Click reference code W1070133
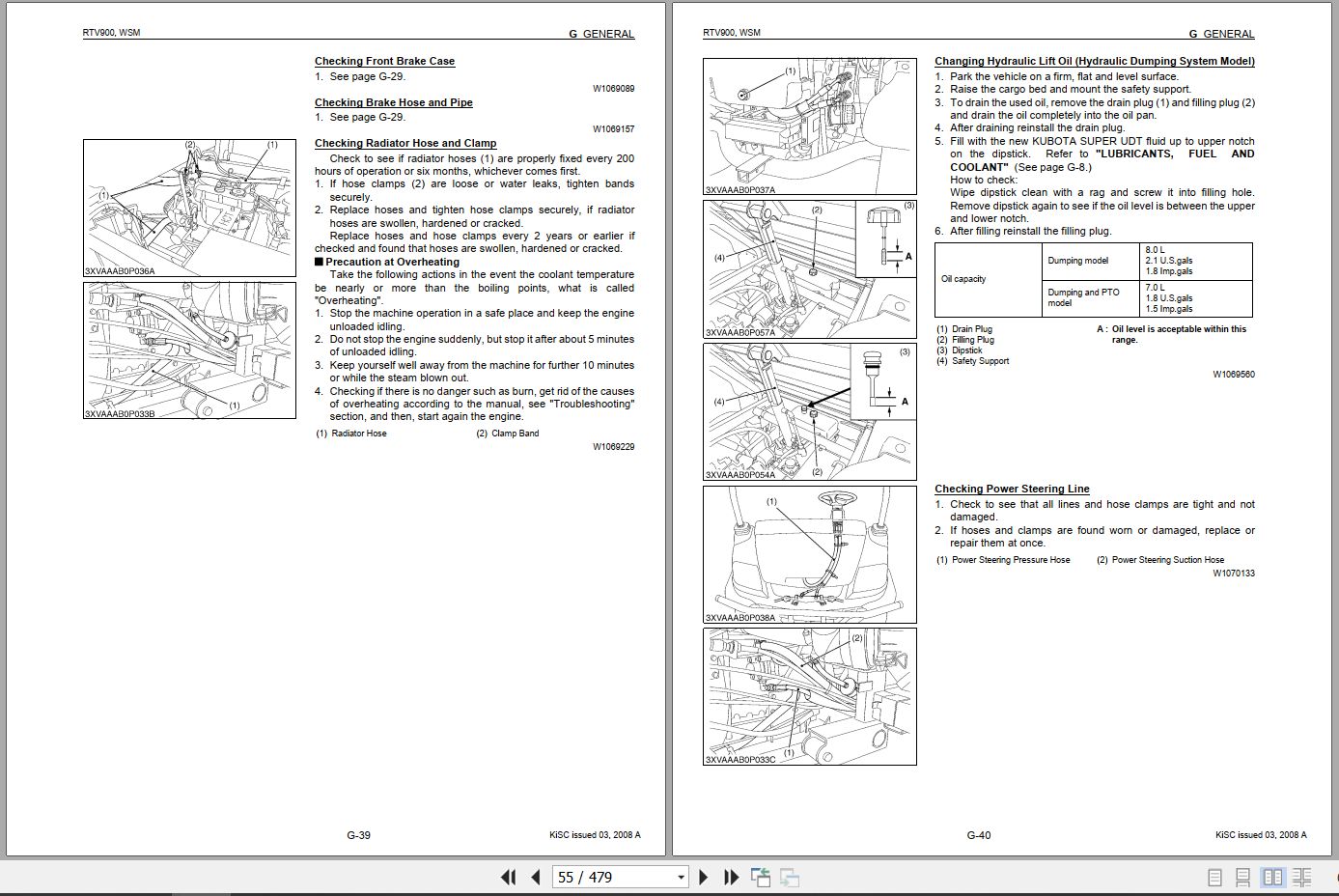The width and height of the screenshot is (1339, 896). tap(1234, 573)
